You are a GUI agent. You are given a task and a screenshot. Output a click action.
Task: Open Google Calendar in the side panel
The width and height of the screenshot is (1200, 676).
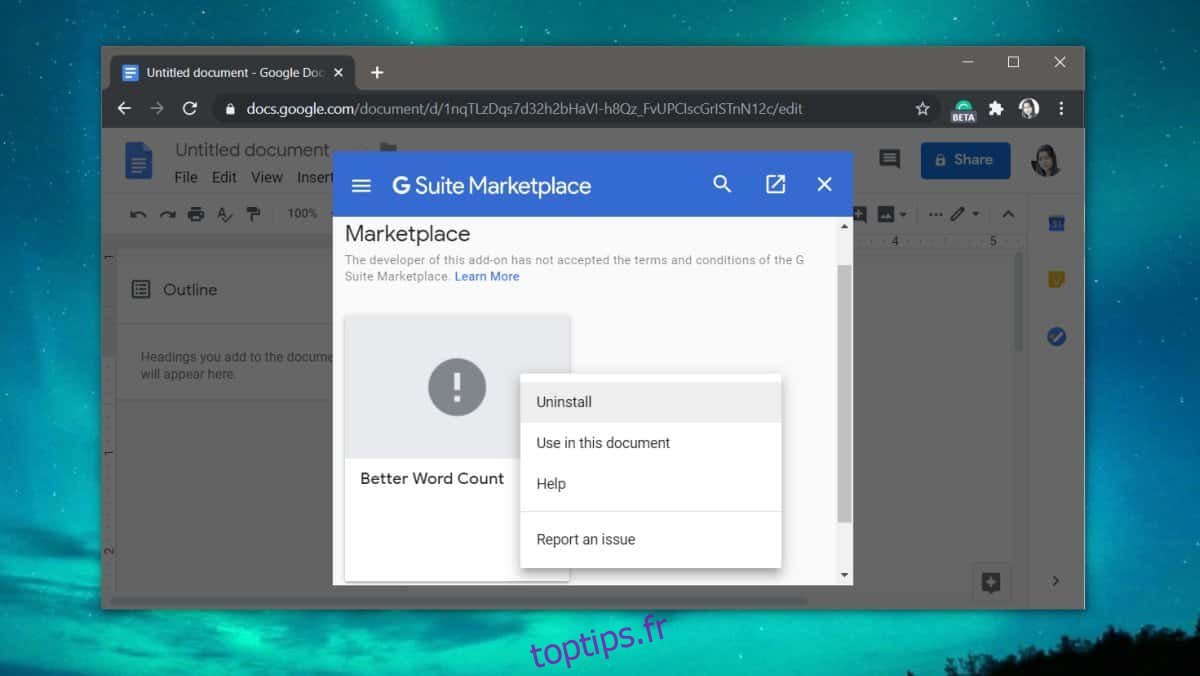coord(1056,224)
